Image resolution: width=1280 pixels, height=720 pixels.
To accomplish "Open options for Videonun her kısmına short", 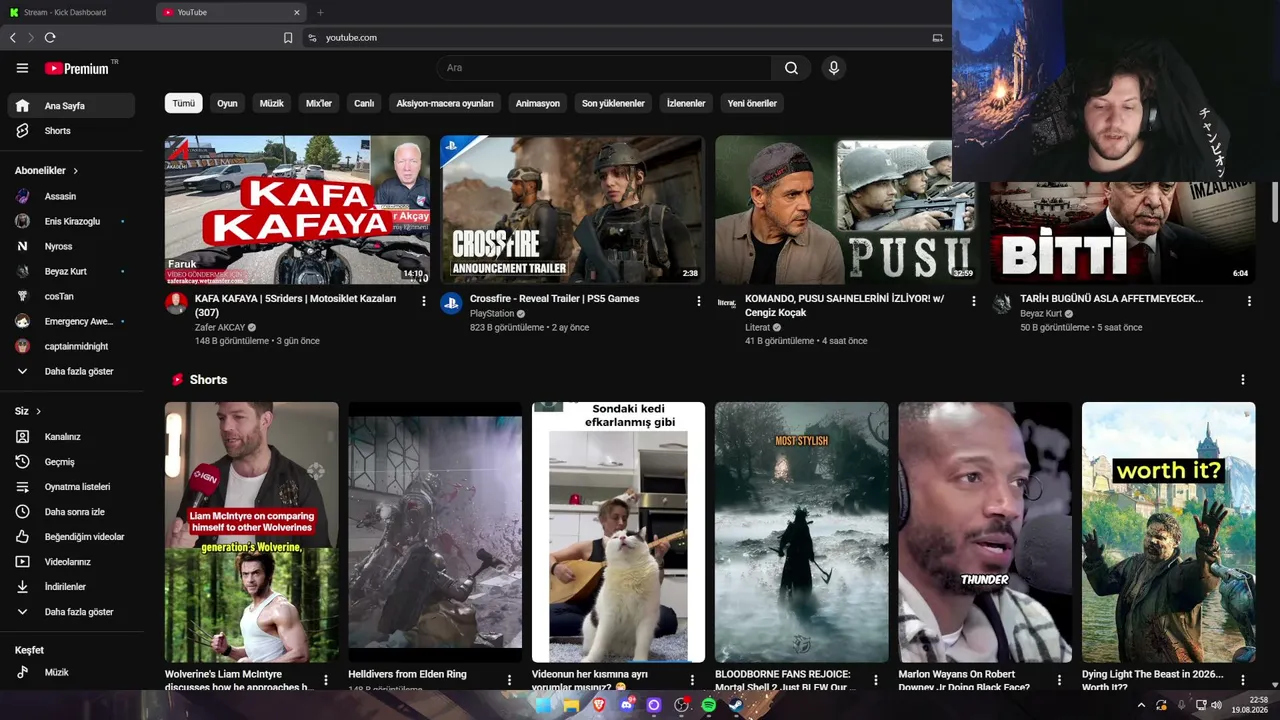I will [693, 680].
